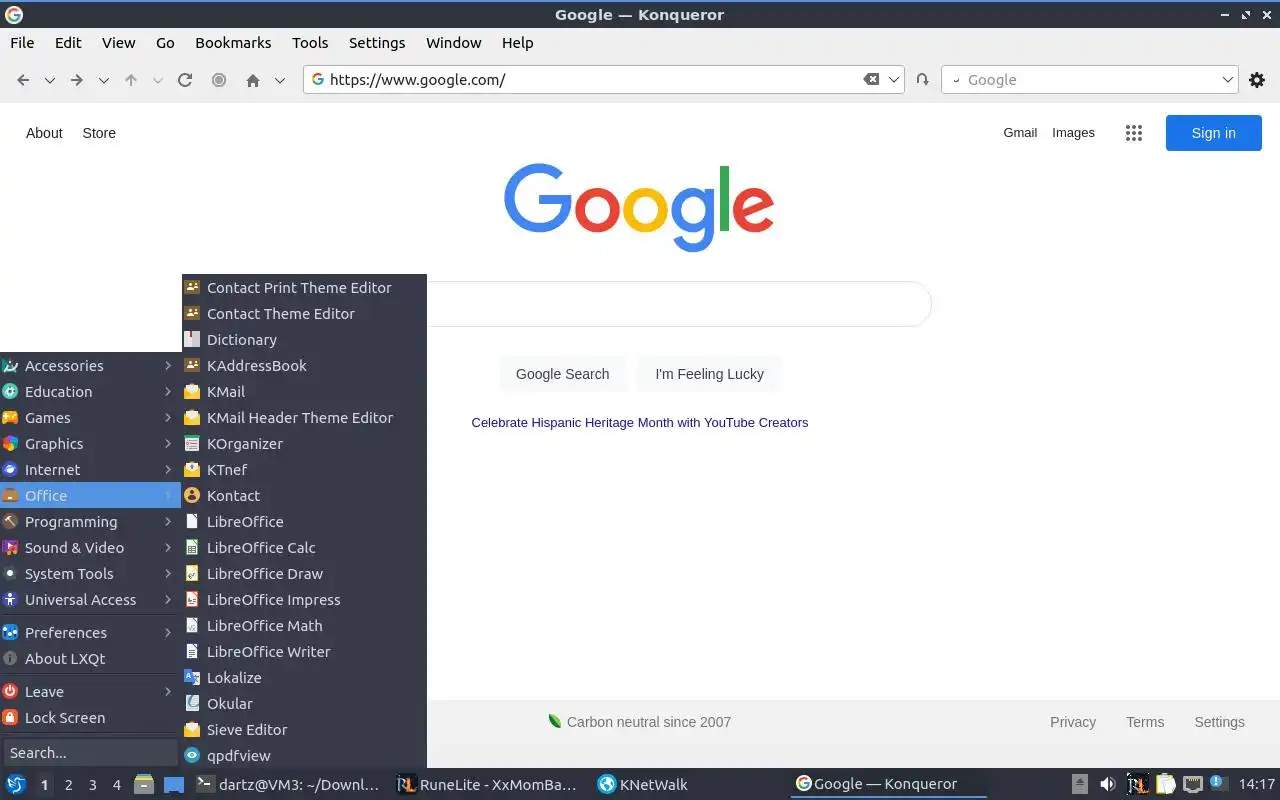Screen dimensions: 1280x800
Task: Open the home button dropdown
Action: (280, 80)
